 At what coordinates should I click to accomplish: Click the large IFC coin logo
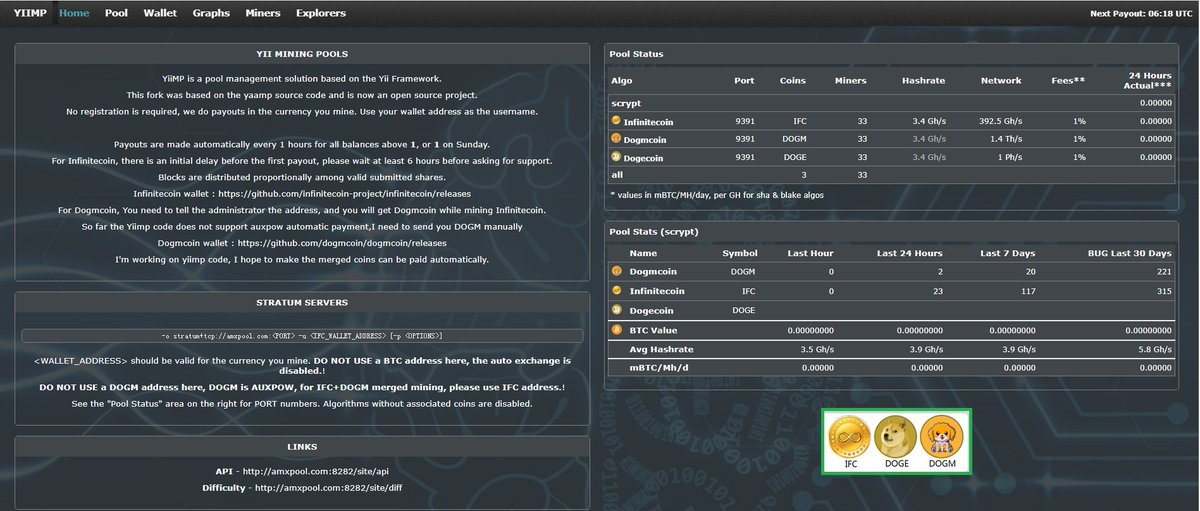pos(851,436)
